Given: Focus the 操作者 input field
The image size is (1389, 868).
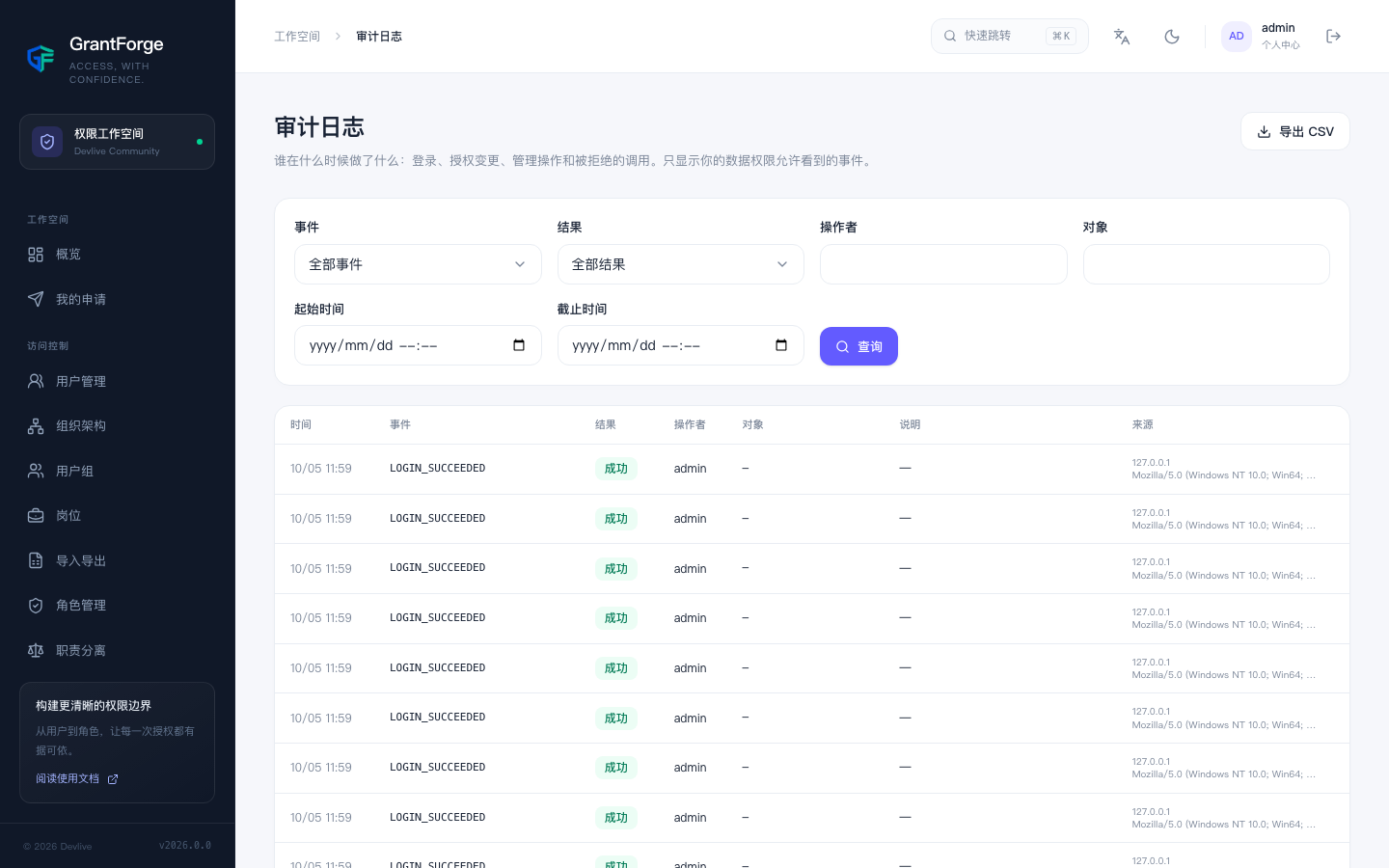Looking at the screenshot, I should tap(943, 264).
